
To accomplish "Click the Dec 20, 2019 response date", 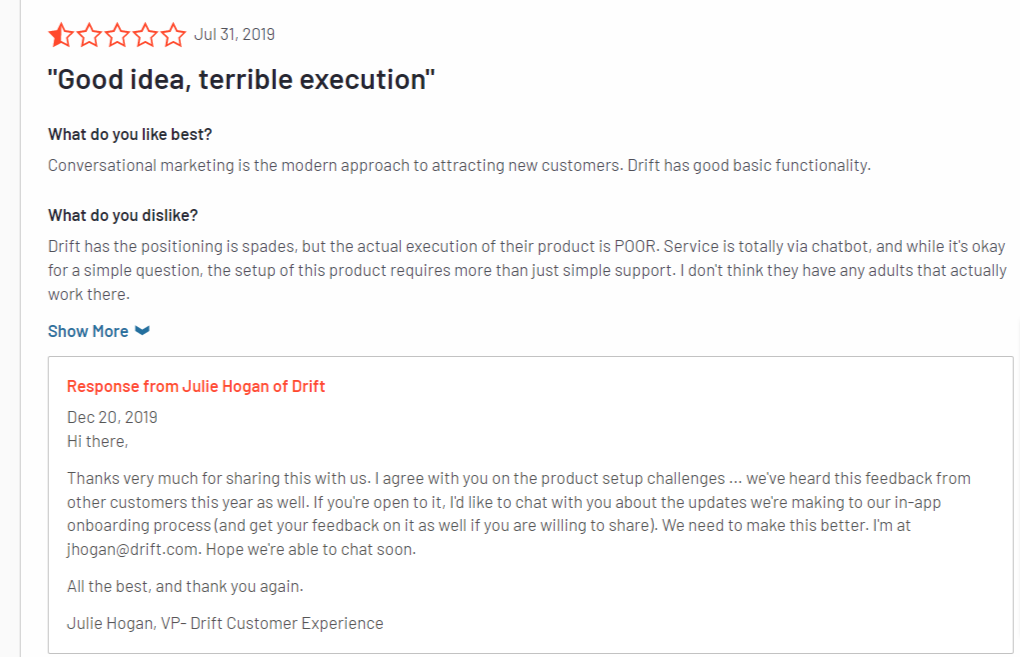I will pos(112,417).
